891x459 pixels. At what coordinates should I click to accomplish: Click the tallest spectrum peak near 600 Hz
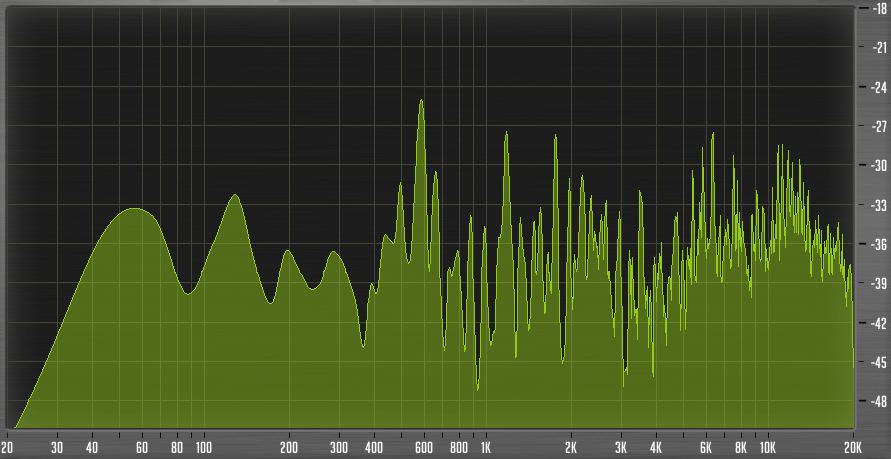[x=421, y=101]
